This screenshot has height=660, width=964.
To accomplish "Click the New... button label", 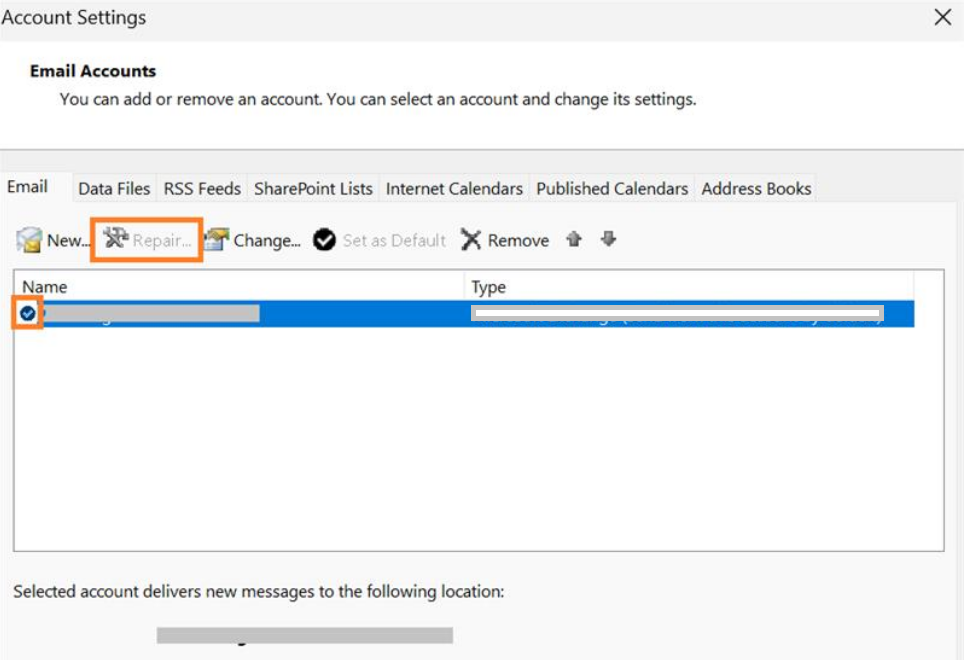I will coord(68,240).
